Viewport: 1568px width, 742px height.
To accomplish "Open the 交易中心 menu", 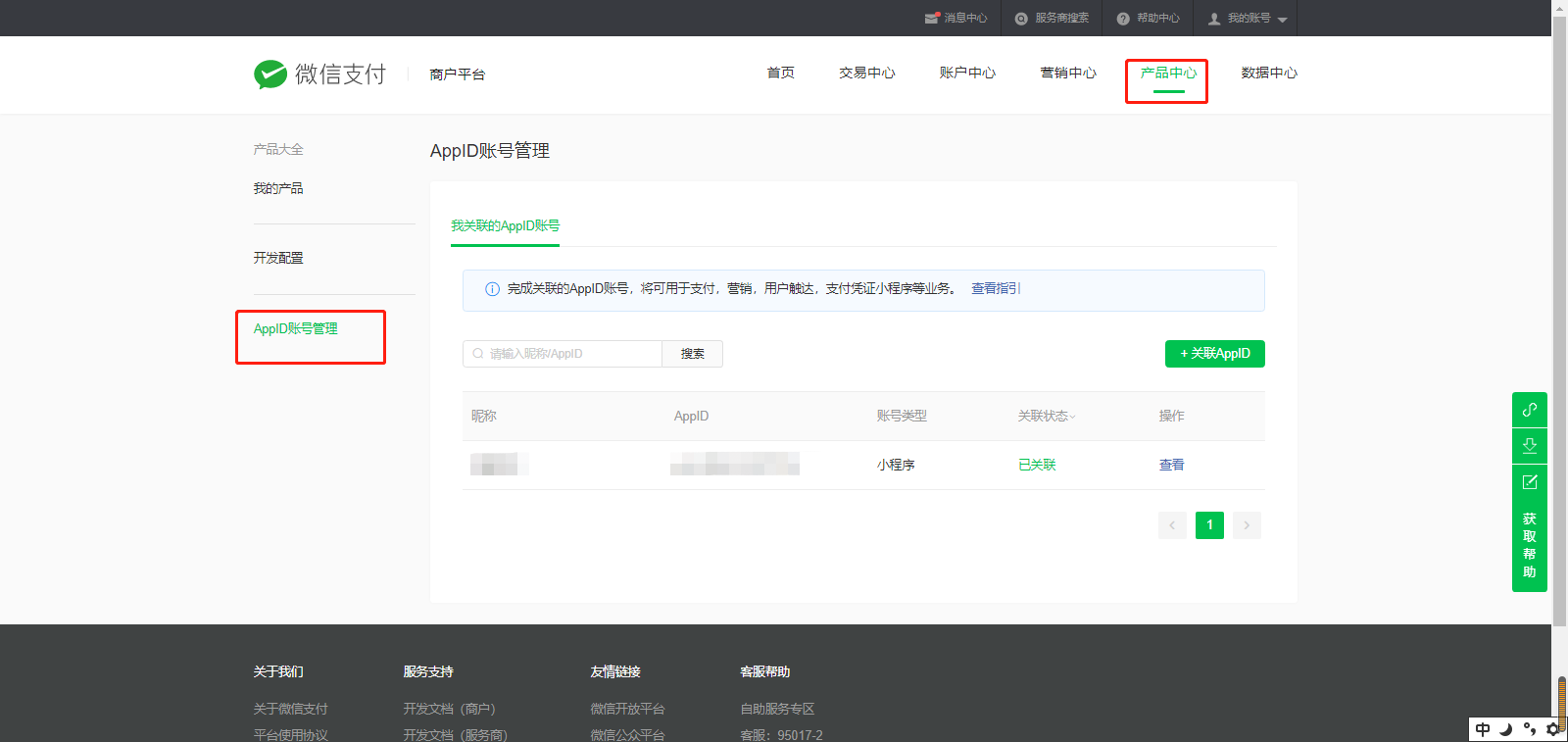I will click(x=867, y=73).
